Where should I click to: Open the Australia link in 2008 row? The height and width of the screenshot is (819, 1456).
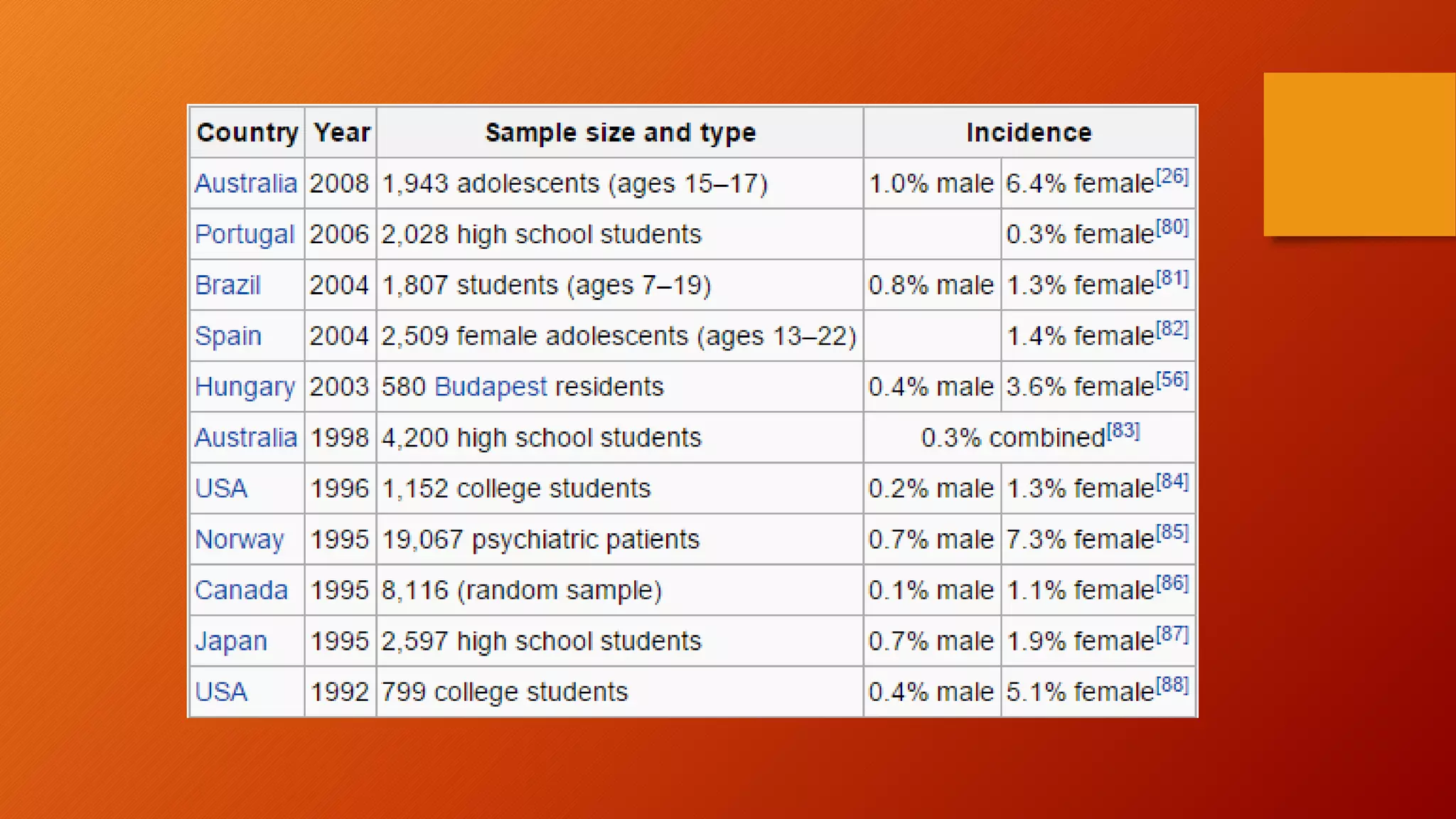coord(245,183)
